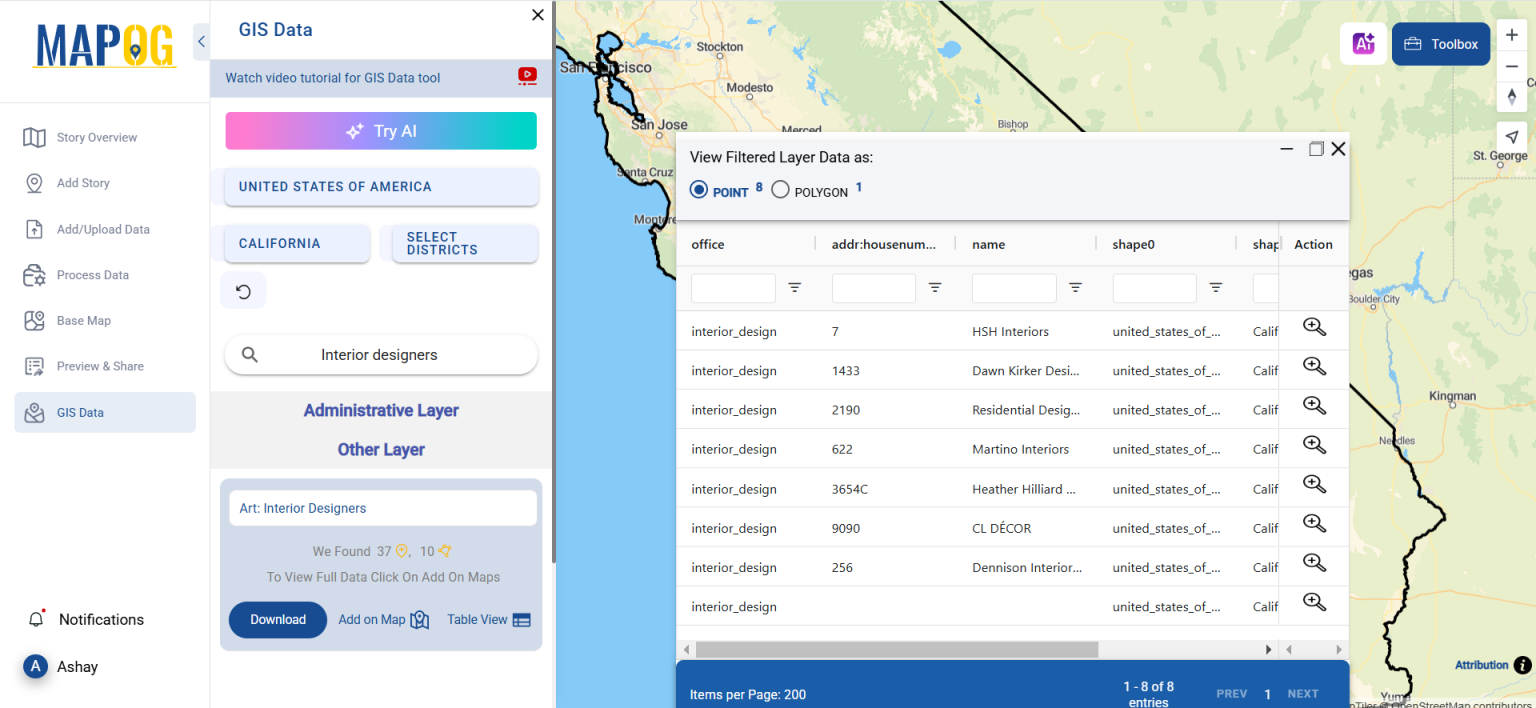Screen dimensions: 1536x708
Task: Reset the search with the undo icon
Action: (243, 290)
